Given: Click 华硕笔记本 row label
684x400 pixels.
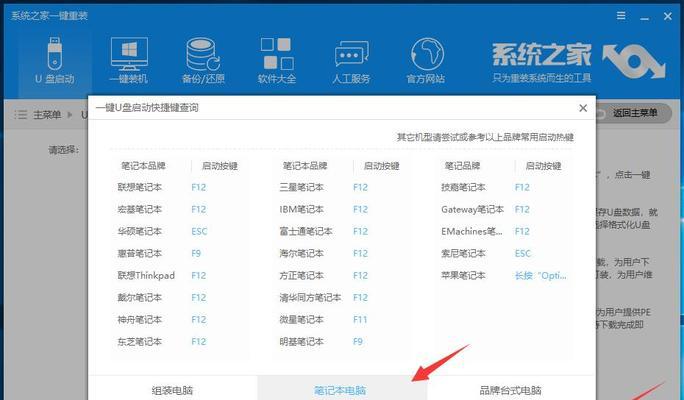Looking at the screenshot, I should [140, 231].
